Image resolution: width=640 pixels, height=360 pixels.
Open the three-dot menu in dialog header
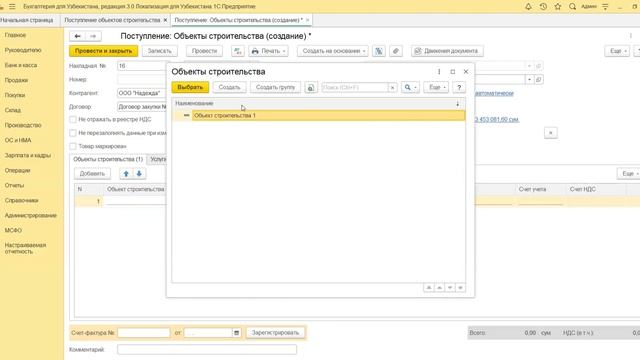tap(439, 72)
